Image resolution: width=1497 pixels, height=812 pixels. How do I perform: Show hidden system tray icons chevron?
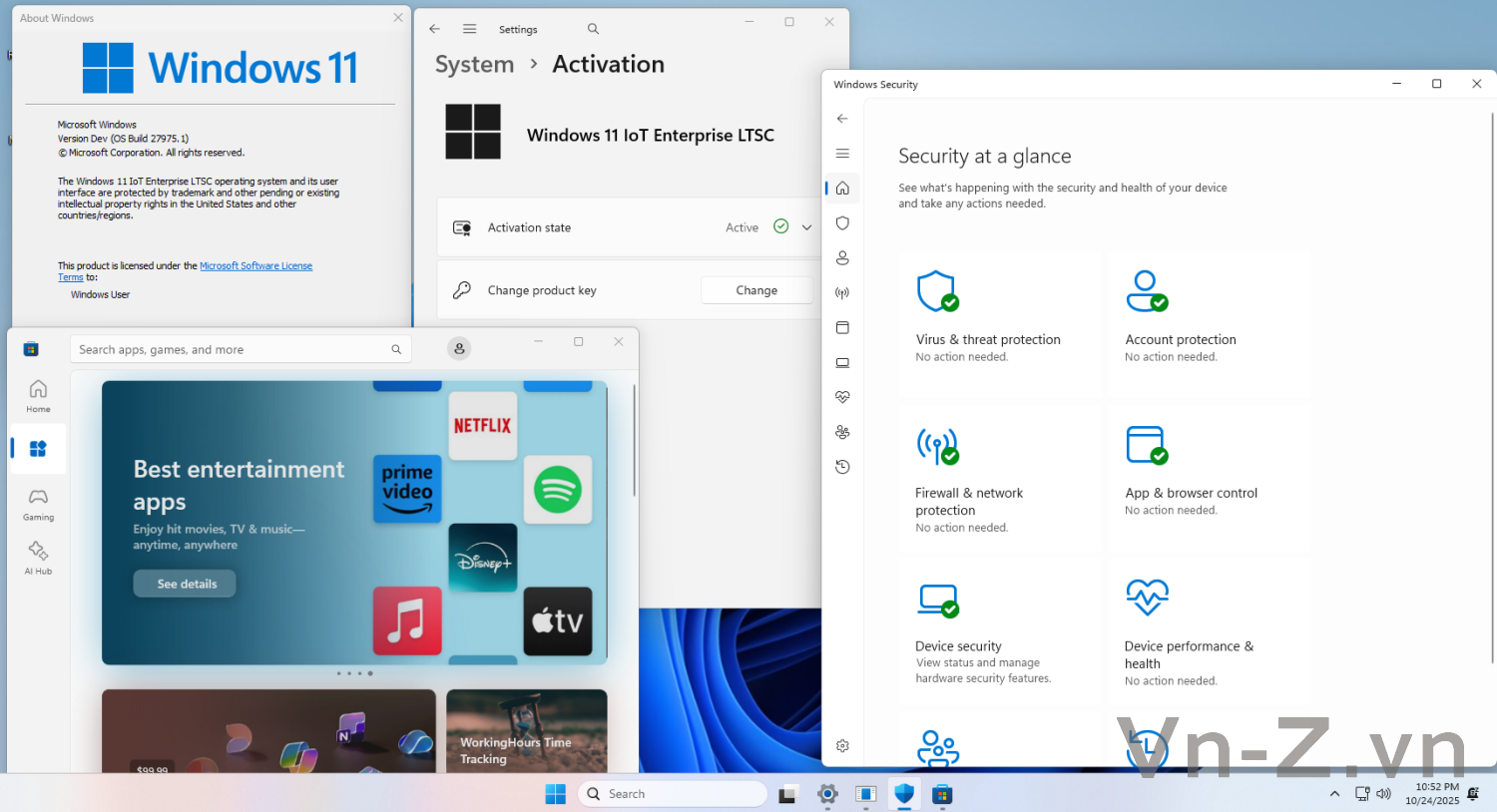click(x=1334, y=794)
